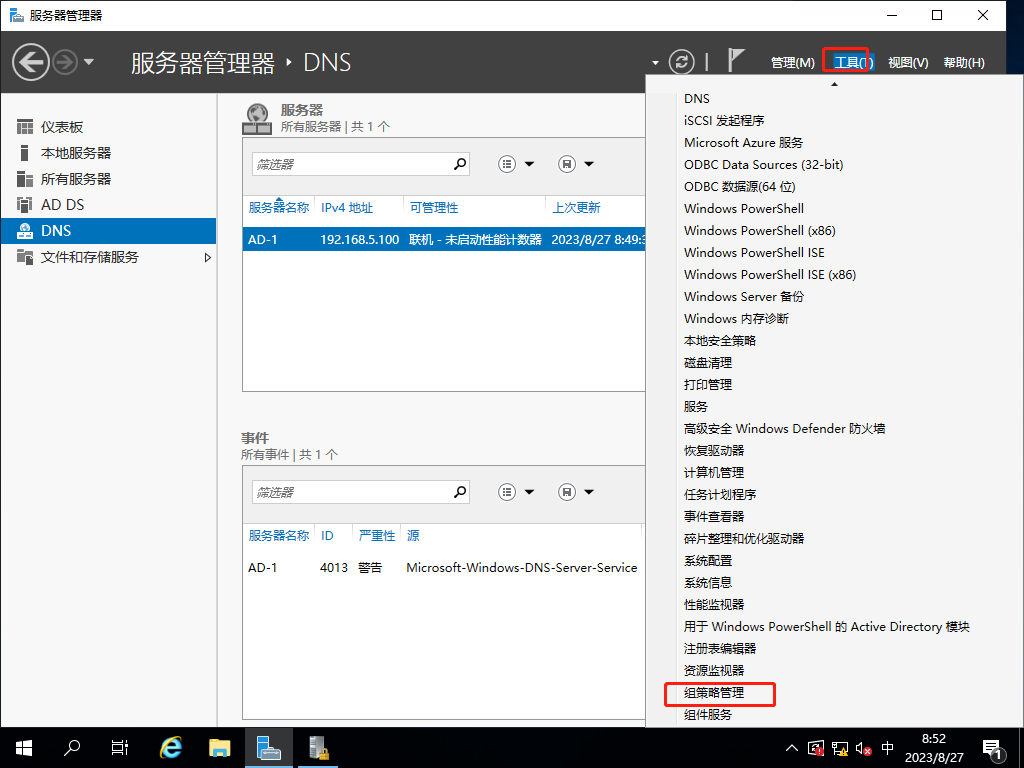Open Task View on the taskbar

(x=120, y=748)
